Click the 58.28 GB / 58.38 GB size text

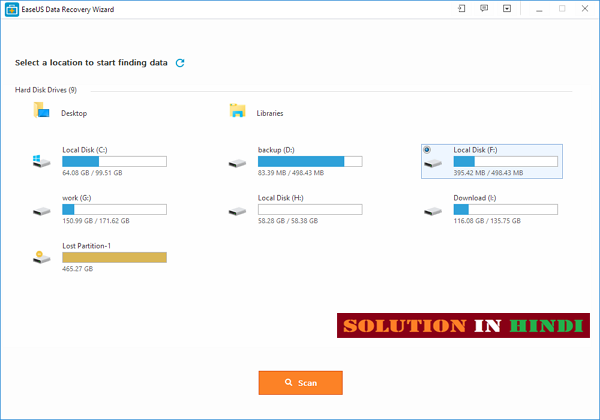point(288,221)
